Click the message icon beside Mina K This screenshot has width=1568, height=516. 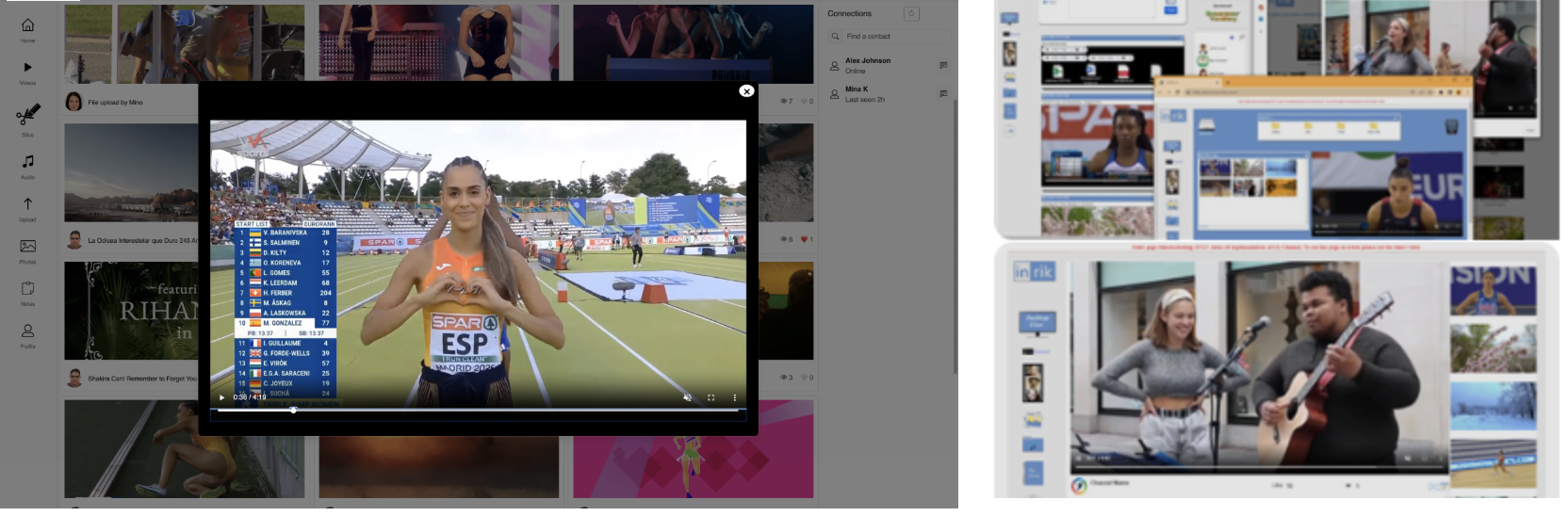943,93
